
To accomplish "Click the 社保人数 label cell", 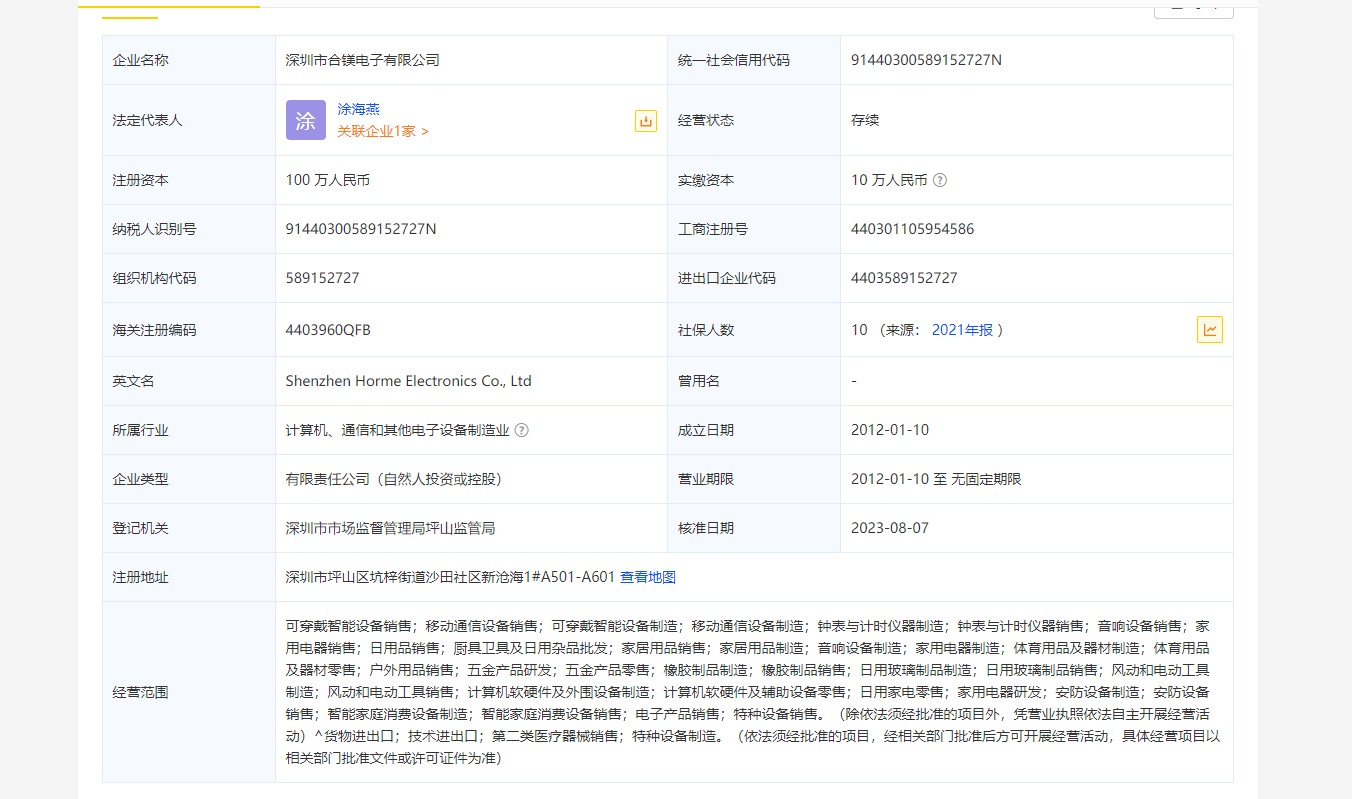I will 754,330.
